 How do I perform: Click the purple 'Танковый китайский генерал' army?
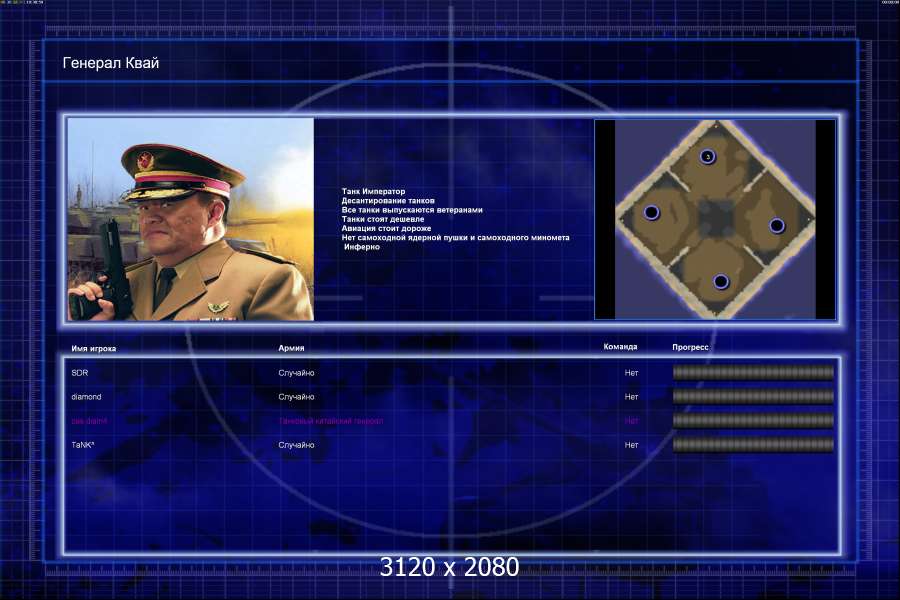pyautogui.click(x=331, y=421)
